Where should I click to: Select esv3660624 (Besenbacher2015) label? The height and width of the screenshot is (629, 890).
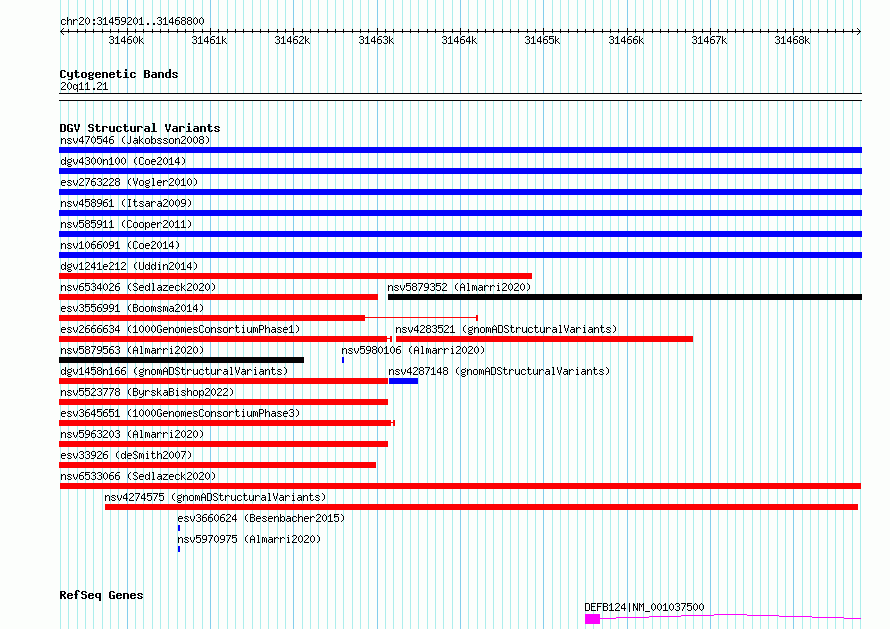(261, 518)
